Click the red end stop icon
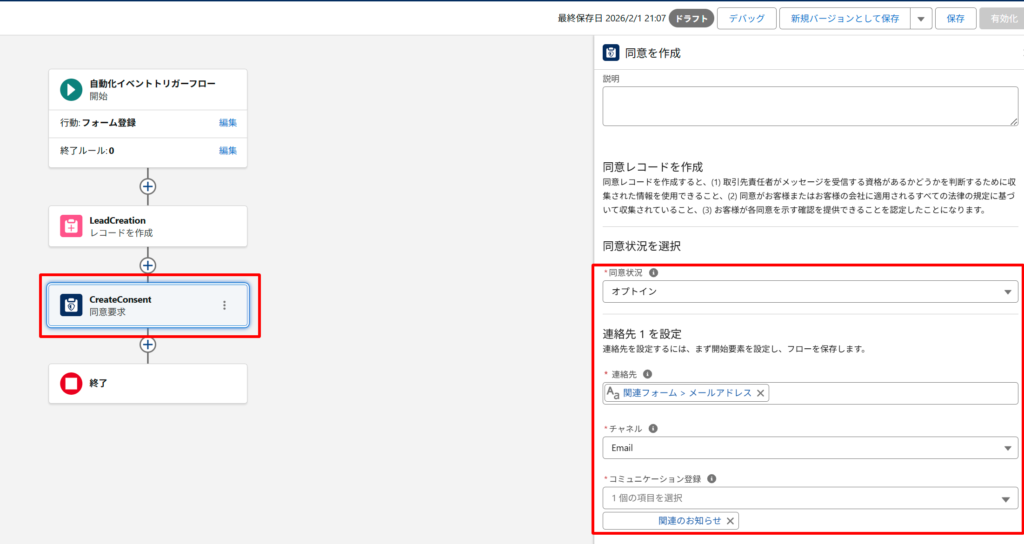The width and height of the screenshot is (1024, 544). click(x=71, y=383)
